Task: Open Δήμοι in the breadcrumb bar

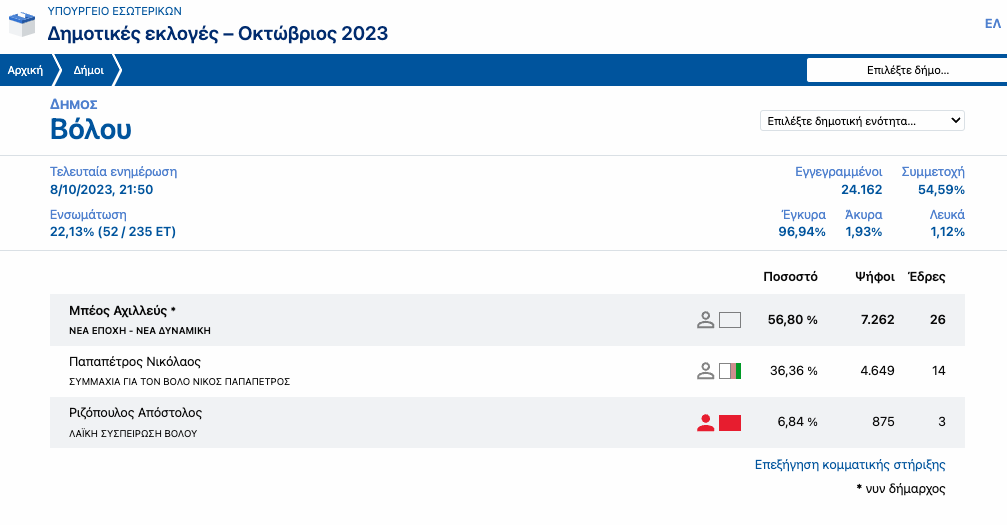Action: tap(89, 70)
